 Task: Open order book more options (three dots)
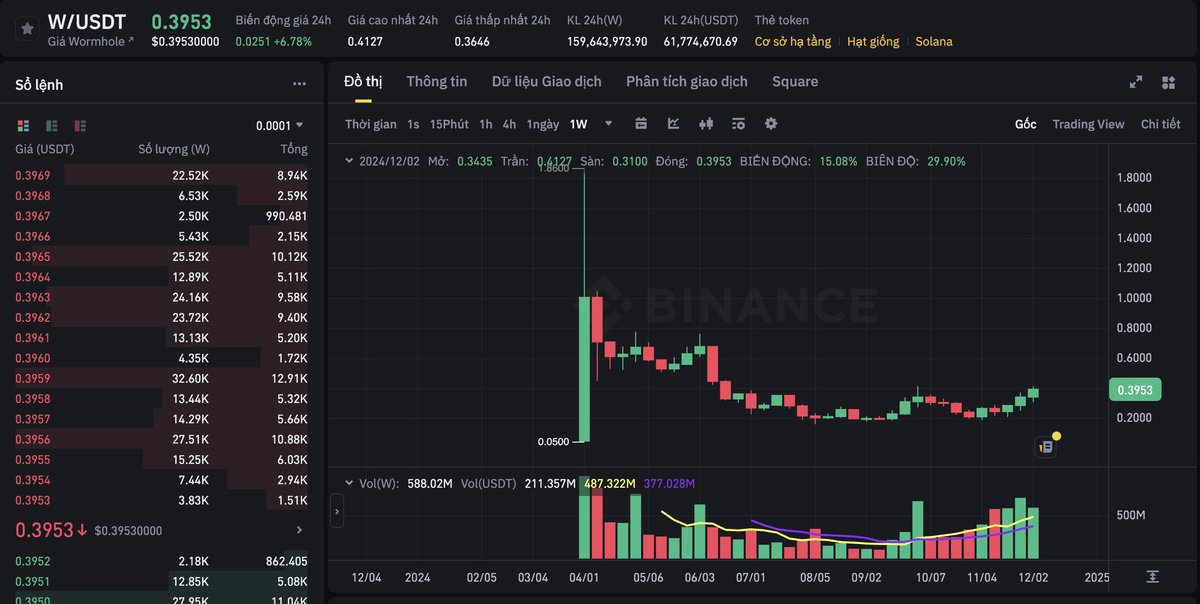point(299,85)
